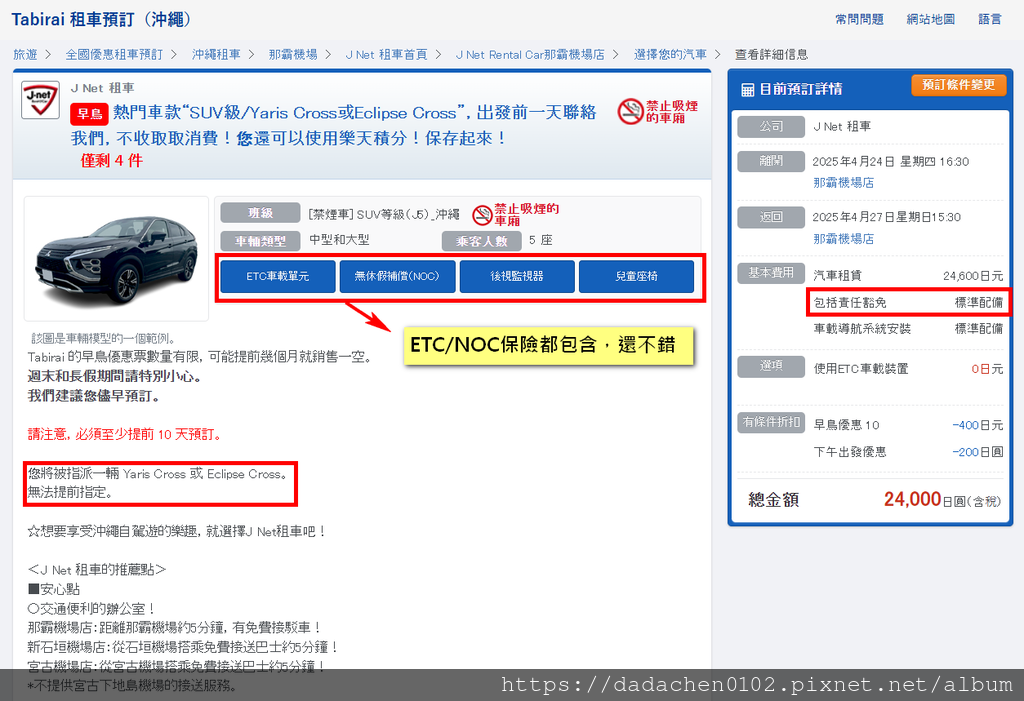Viewport: 1024px width, 701px height.
Task: Click the J-net company logo icon
Action: (x=40, y=100)
